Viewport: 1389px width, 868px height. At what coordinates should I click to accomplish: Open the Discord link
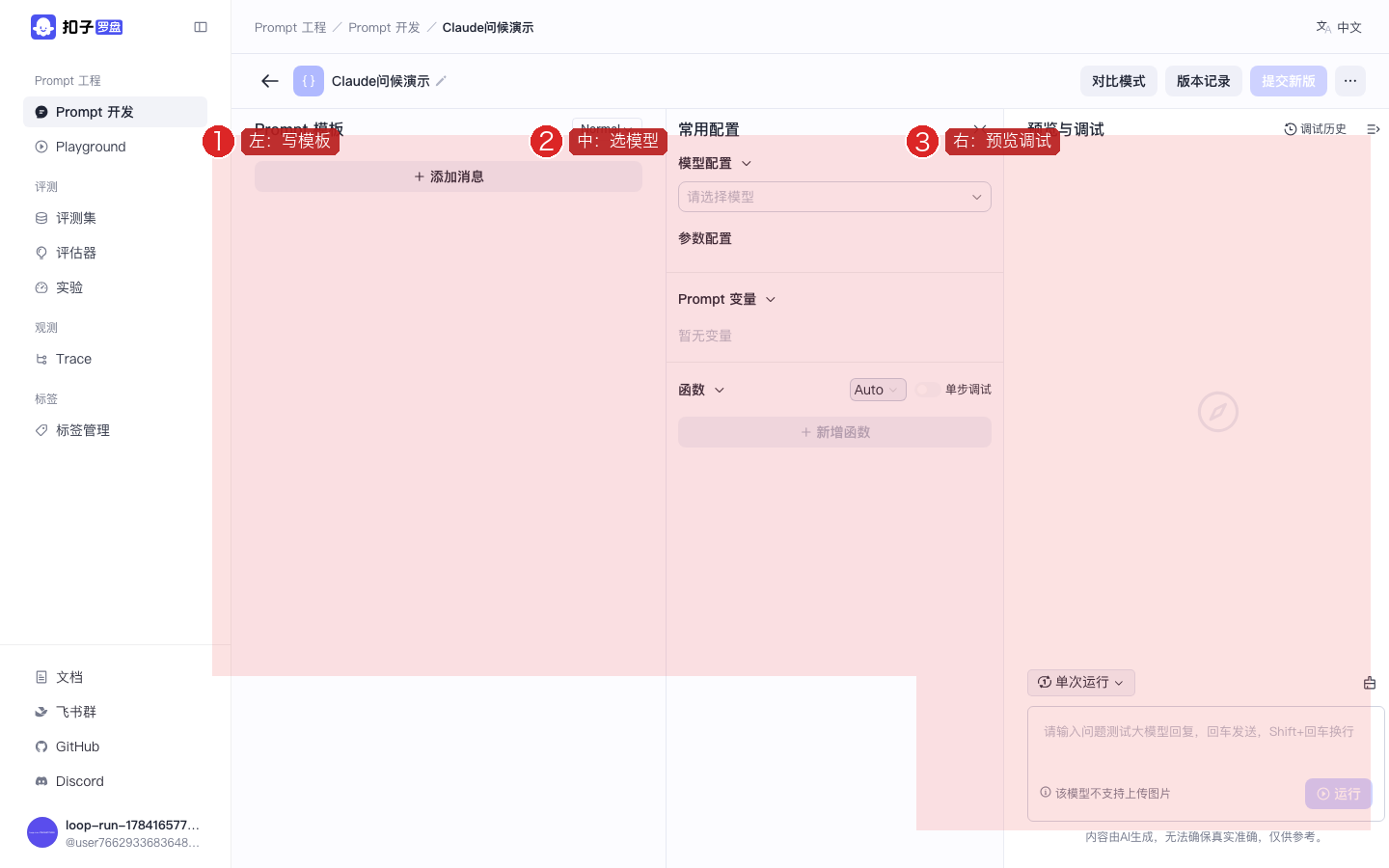pos(115,781)
